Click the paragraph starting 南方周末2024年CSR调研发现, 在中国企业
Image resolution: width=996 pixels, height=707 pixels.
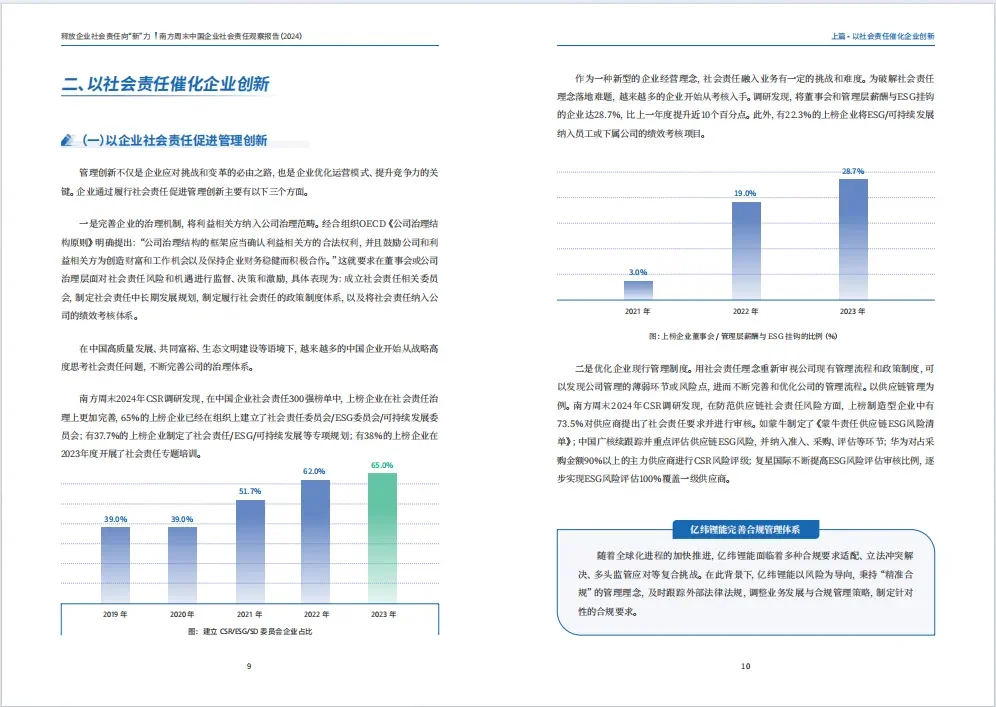[250, 426]
